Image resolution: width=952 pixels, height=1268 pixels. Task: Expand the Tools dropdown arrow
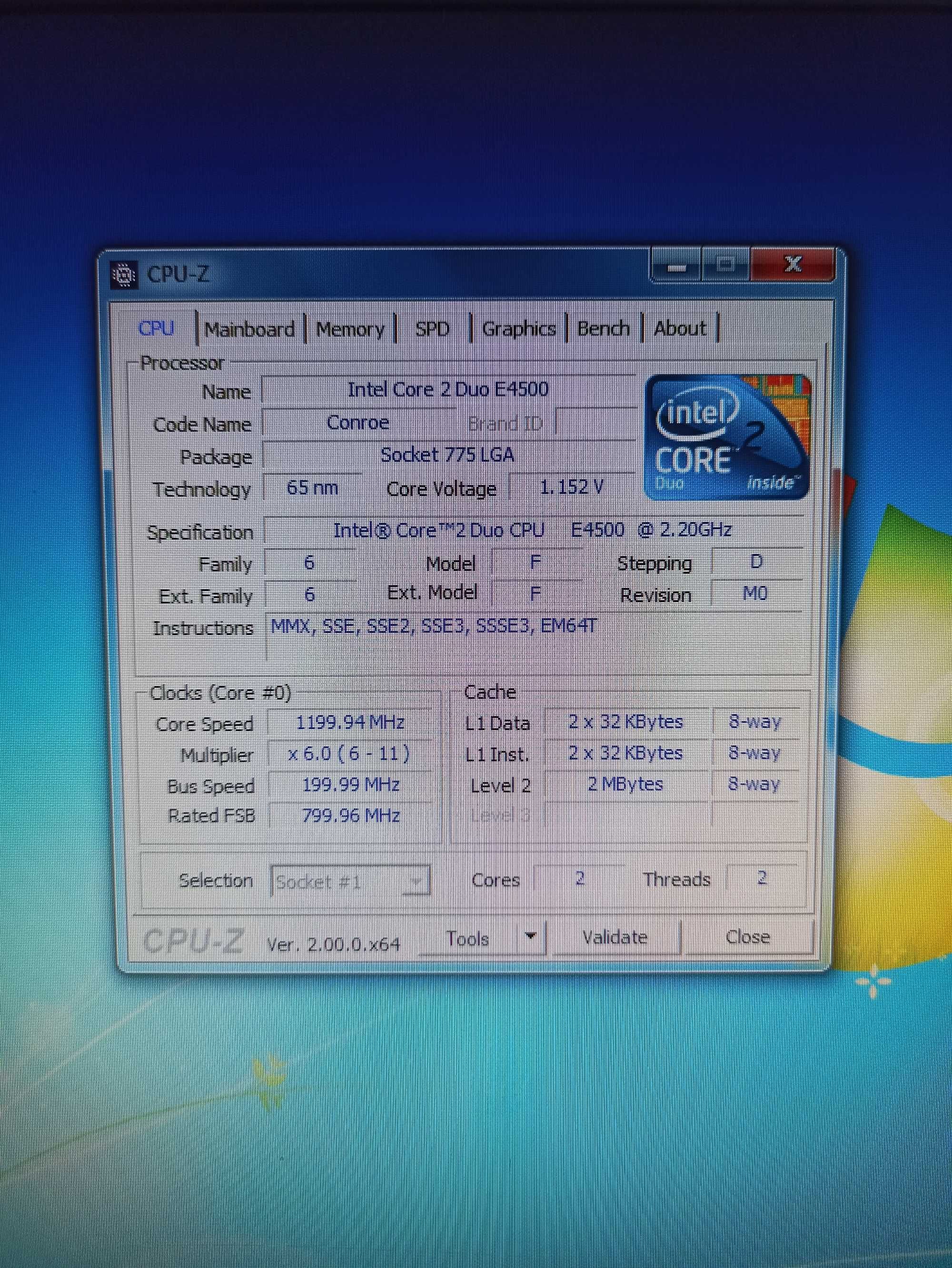pyautogui.click(x=531, y=938)
